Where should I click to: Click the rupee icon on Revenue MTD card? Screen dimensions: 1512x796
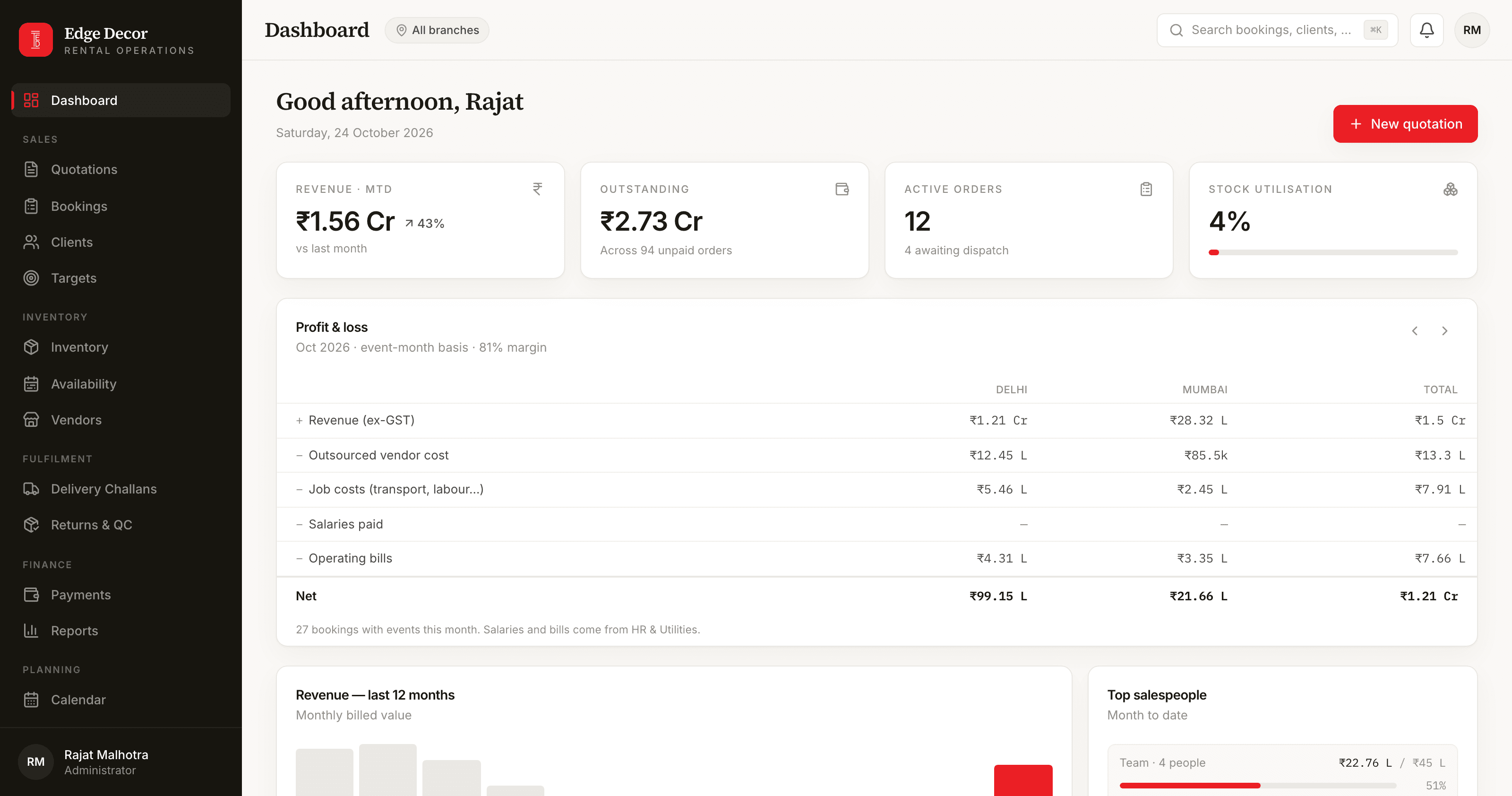pyautogui.click(x=537, y=189)
